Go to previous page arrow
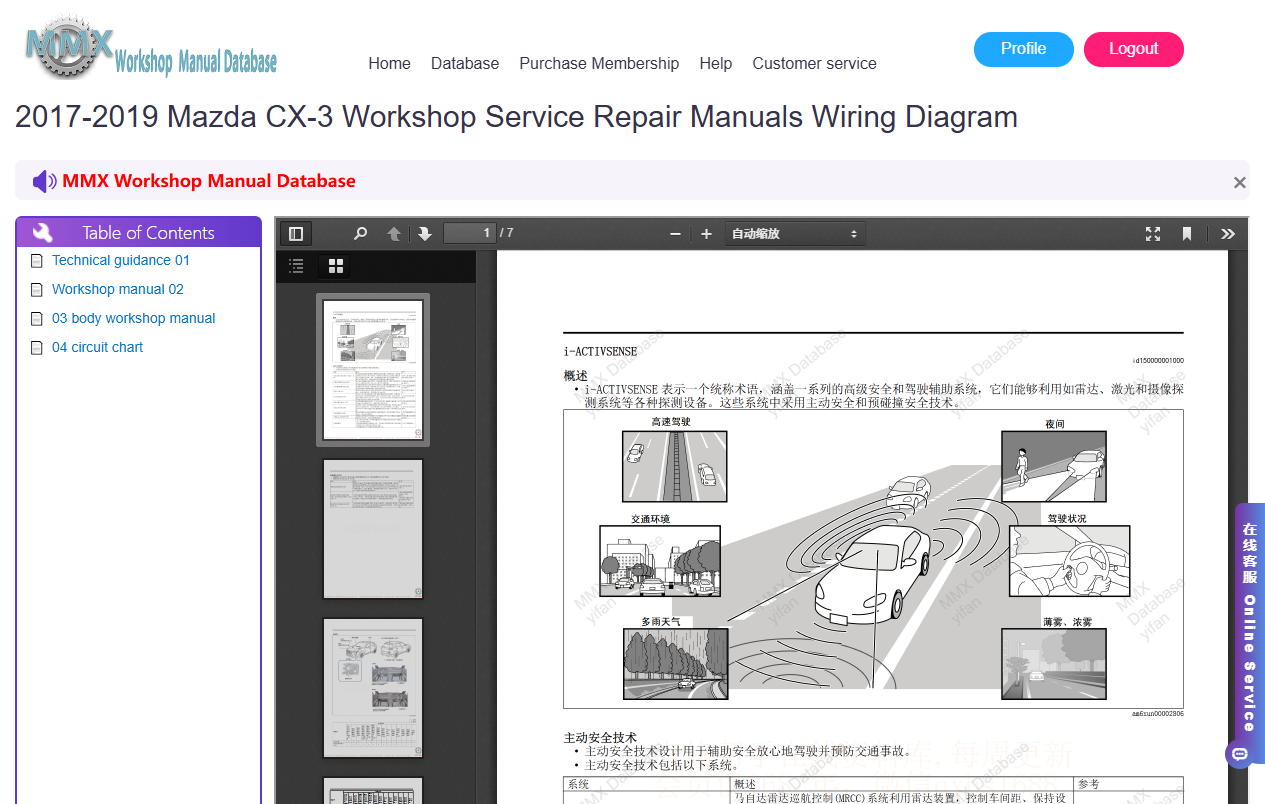Image resolution: width=1265 pixels, height=804 pixels. [x=394, y=234]
